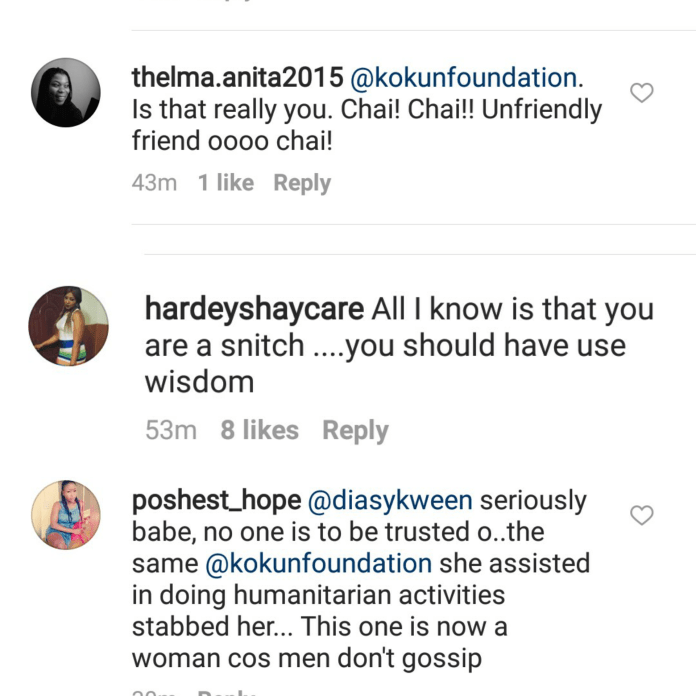Tap the heart on poshest_hope's comment
The height and width of the screenshot is (696, 696).
click(x=641, y=515)
